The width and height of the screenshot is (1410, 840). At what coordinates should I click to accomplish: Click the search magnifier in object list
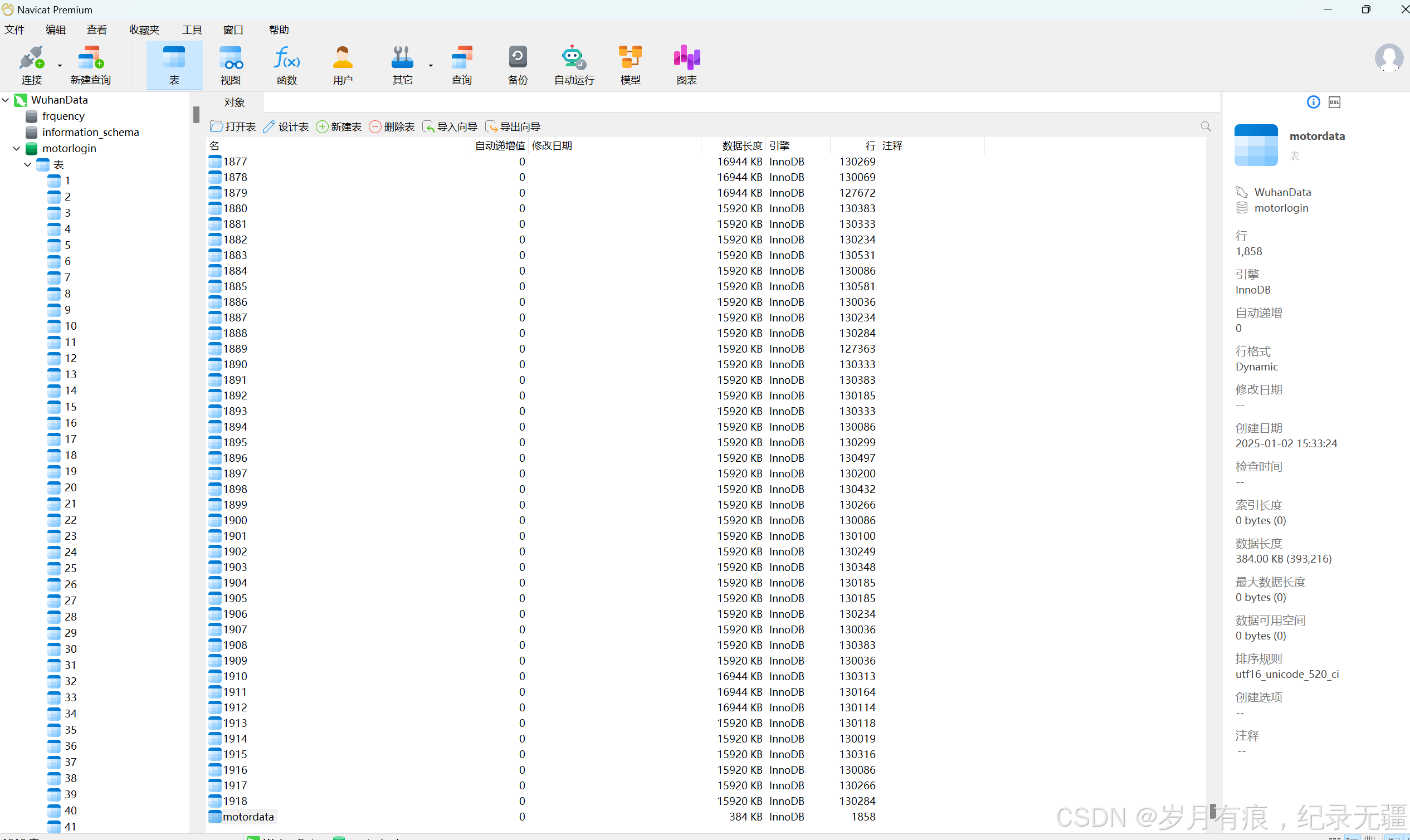point(1206,126)
